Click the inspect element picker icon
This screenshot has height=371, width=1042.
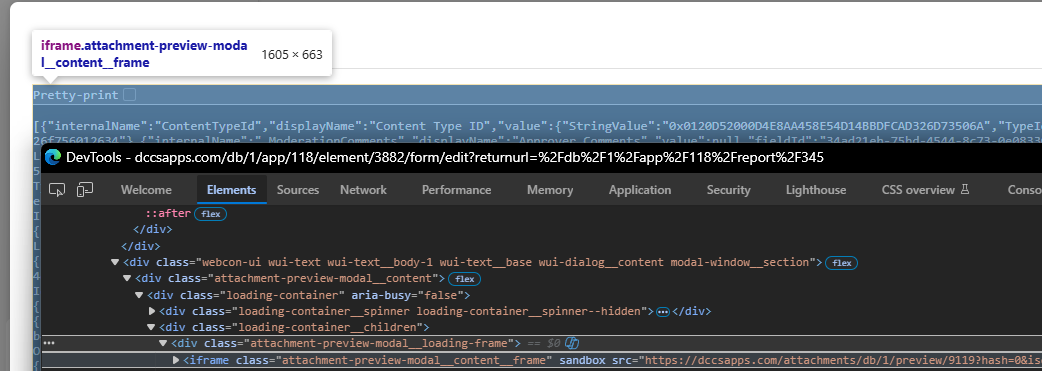point(58,190)
